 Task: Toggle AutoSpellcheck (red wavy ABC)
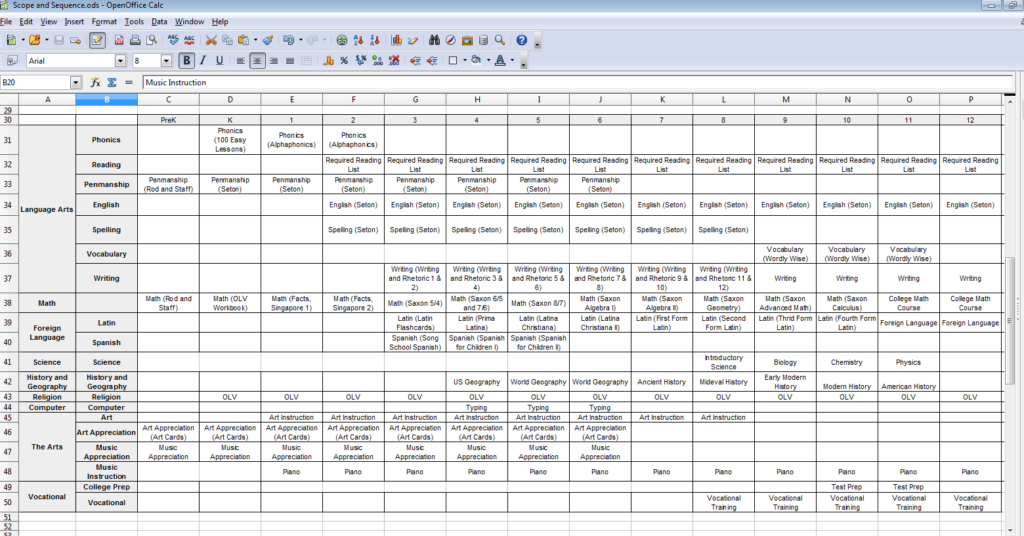click(x=189, y=40)
